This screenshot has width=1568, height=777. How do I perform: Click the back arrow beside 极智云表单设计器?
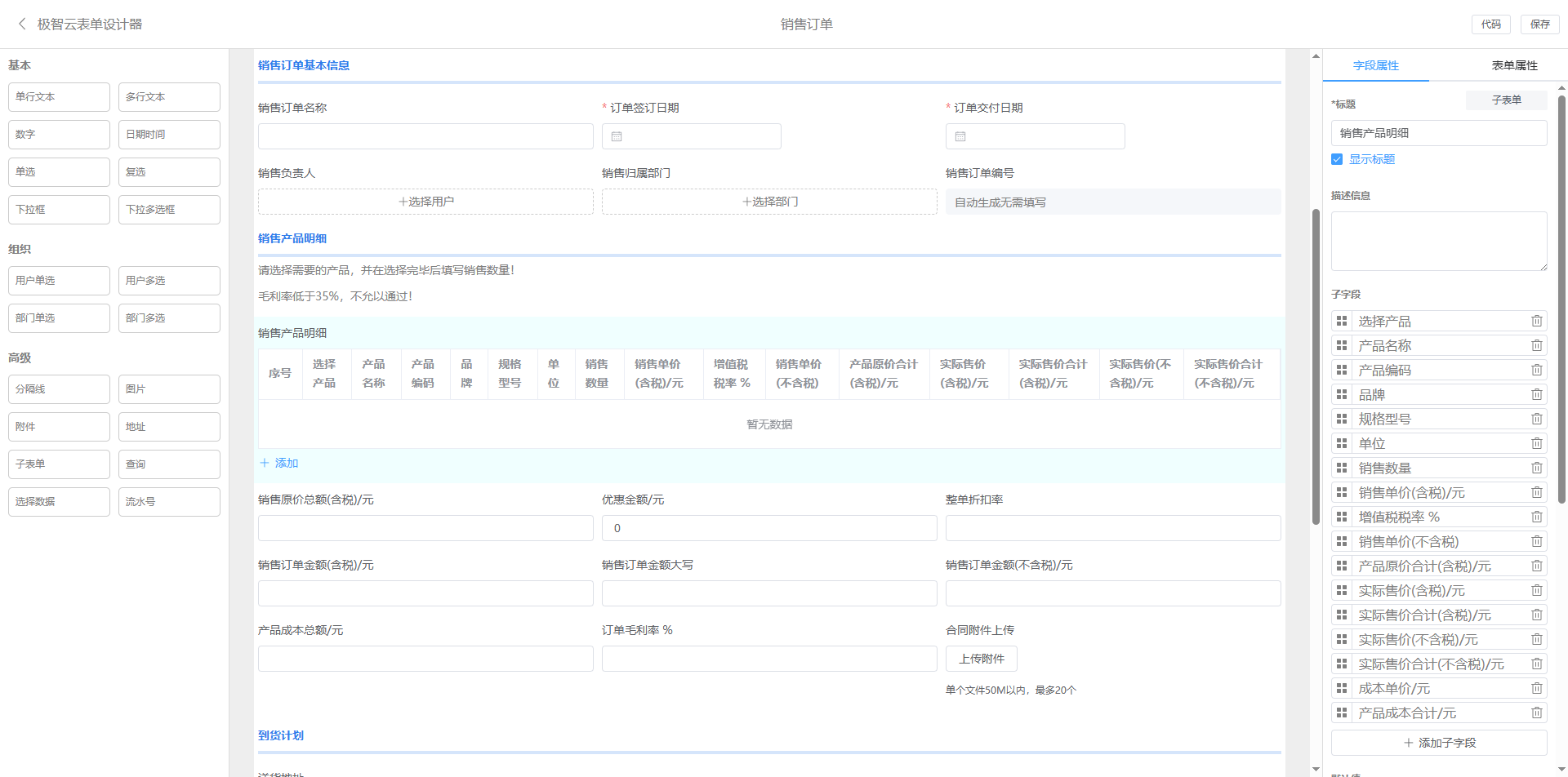[22, 24]
